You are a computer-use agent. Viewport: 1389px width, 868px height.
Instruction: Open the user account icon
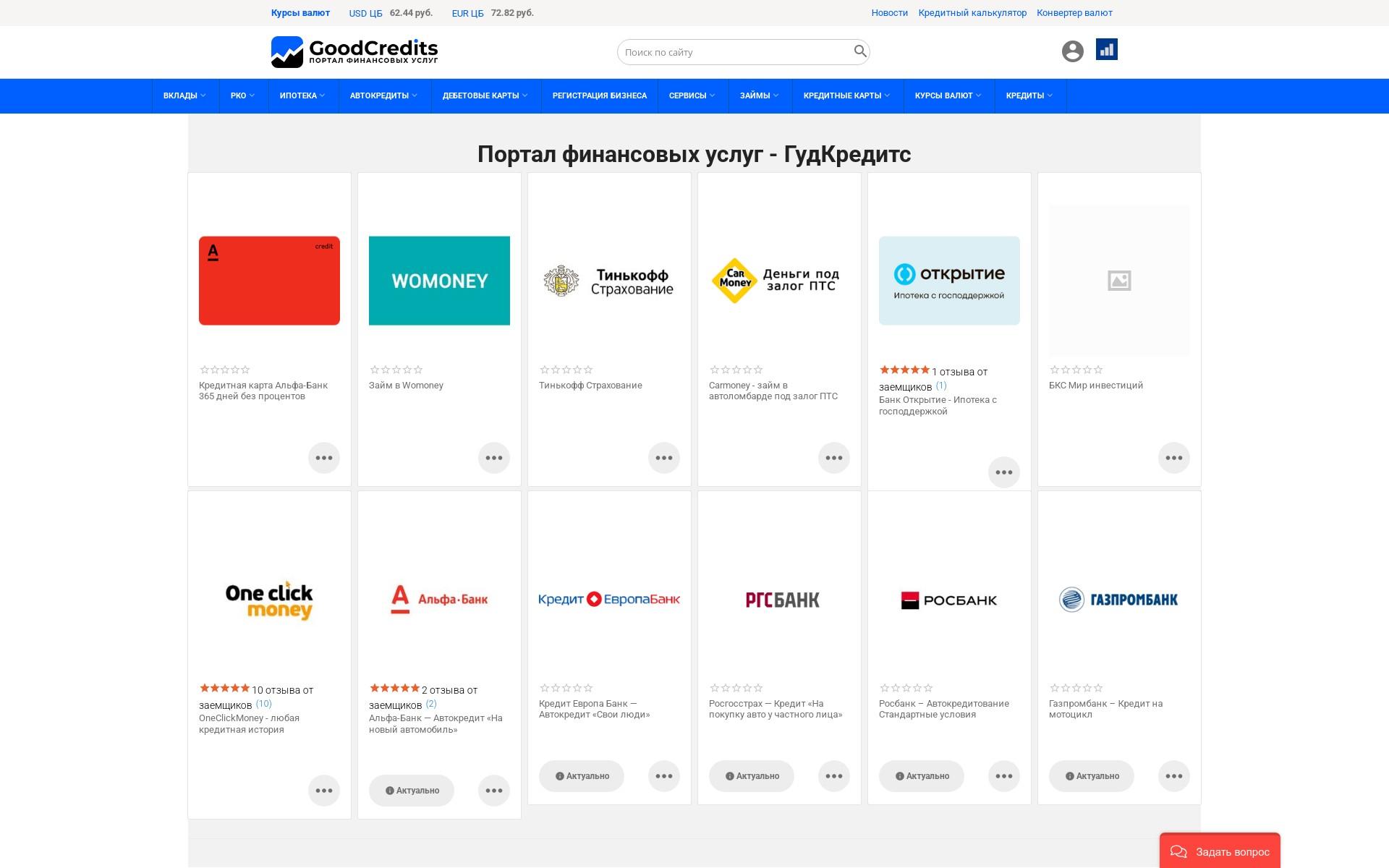[1072, 51]
